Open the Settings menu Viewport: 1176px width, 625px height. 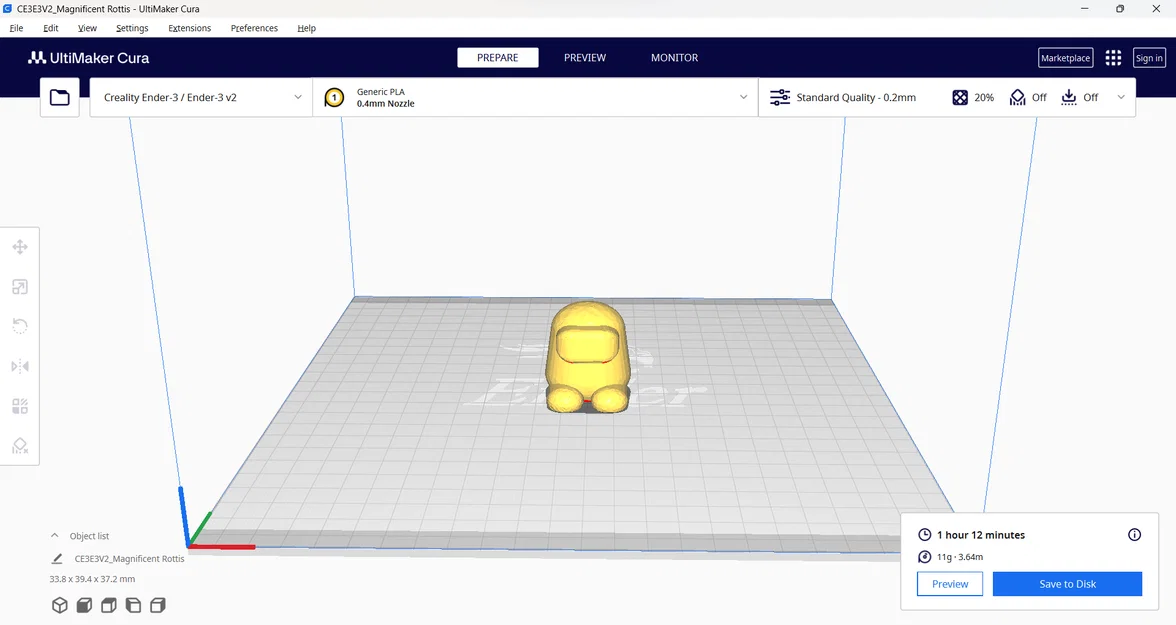[132, 28]
